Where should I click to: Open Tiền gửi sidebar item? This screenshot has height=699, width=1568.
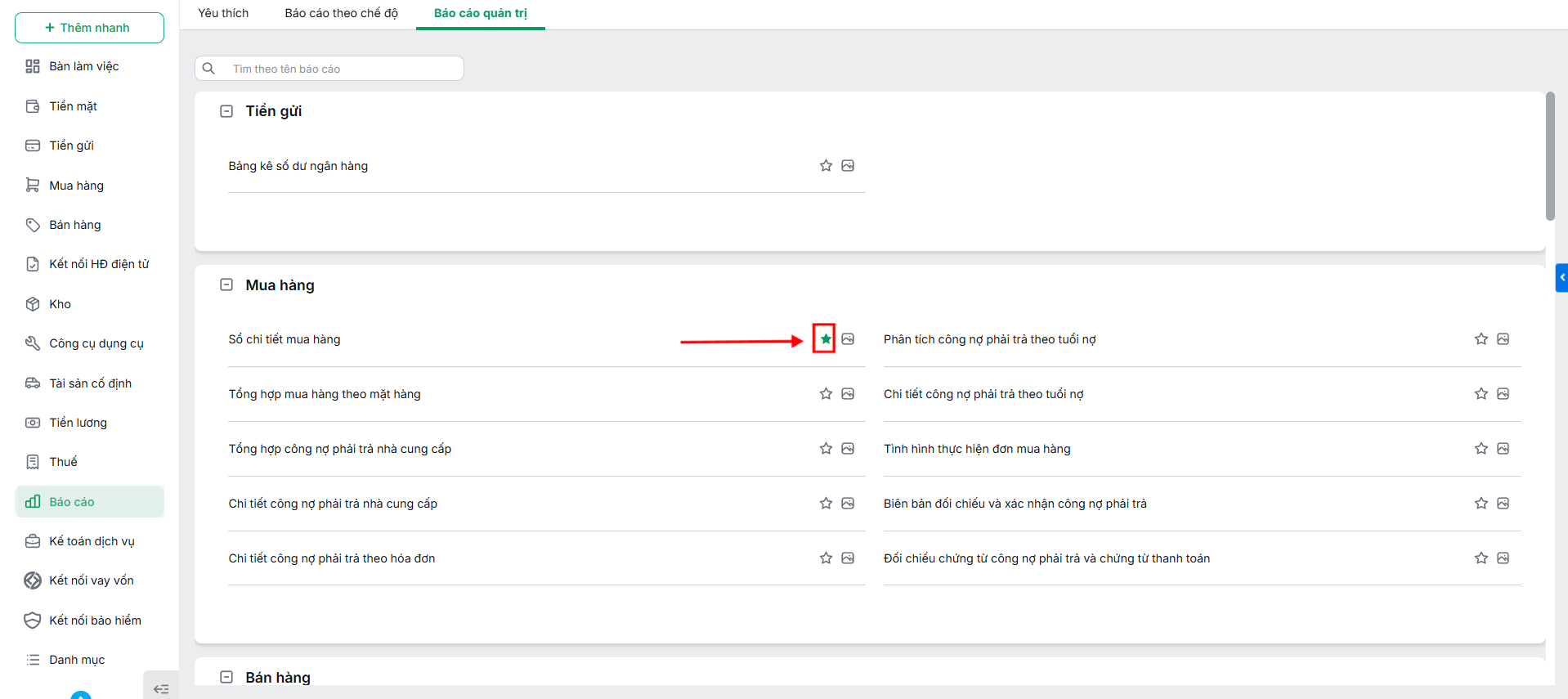71,146
